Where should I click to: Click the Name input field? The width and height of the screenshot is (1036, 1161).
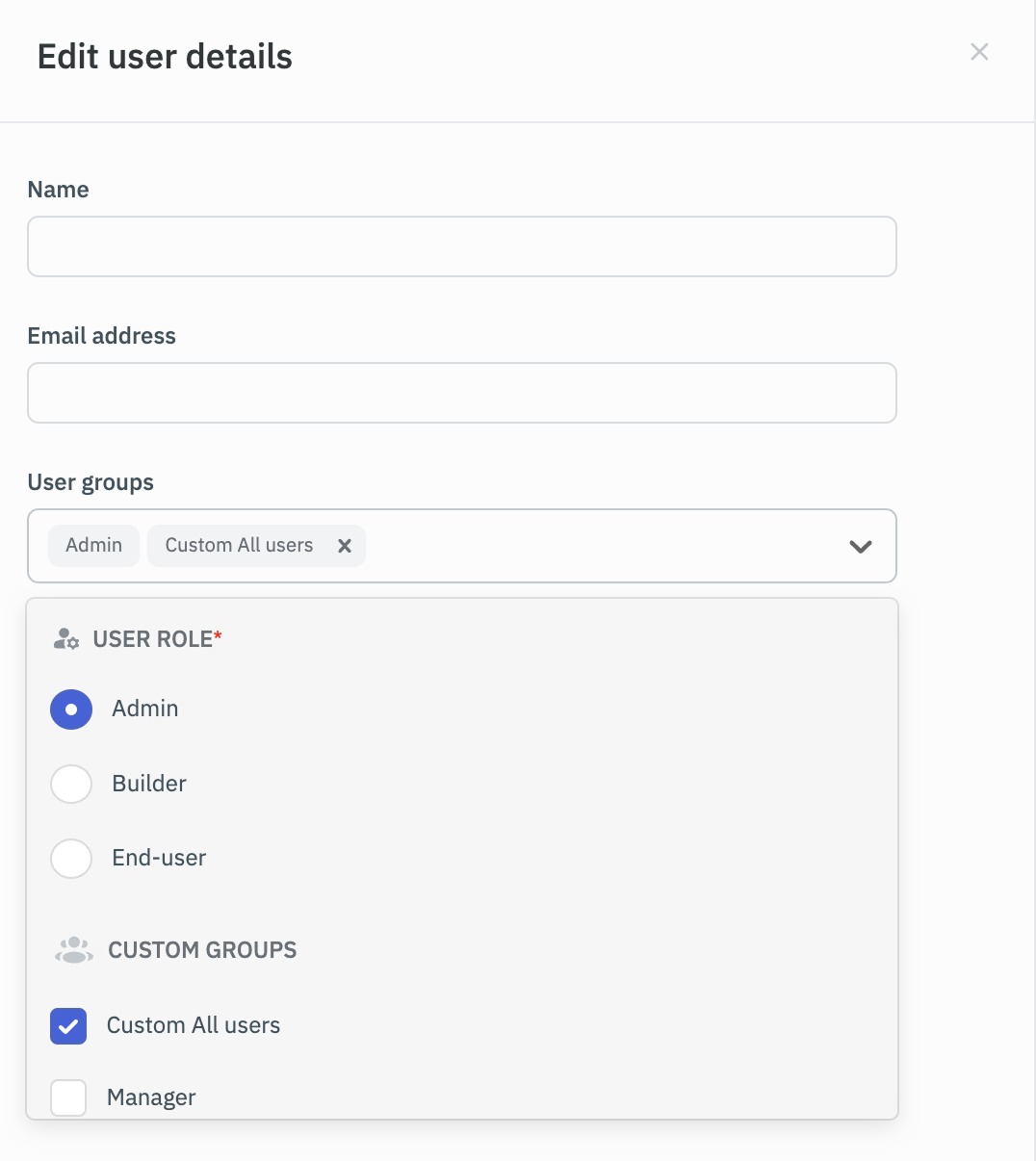462,246
